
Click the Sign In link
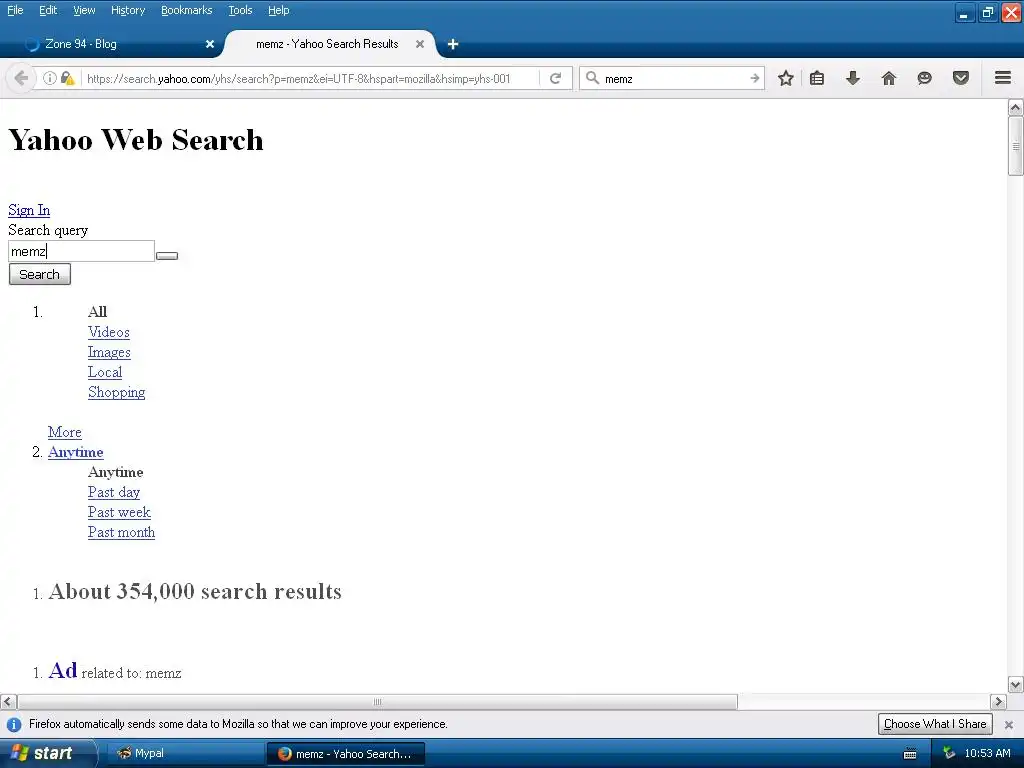pos(29,210)
